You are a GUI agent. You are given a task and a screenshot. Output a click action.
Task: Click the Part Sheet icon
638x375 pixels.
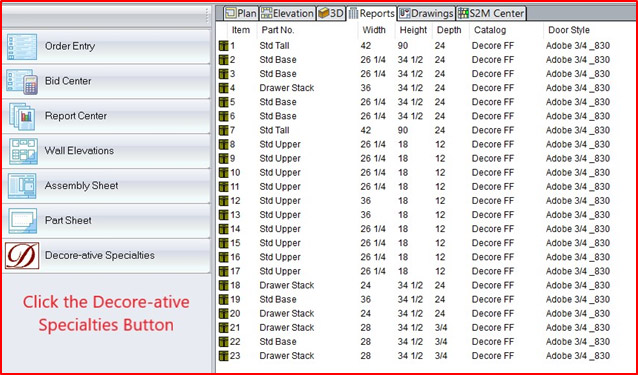click(22, 221)
